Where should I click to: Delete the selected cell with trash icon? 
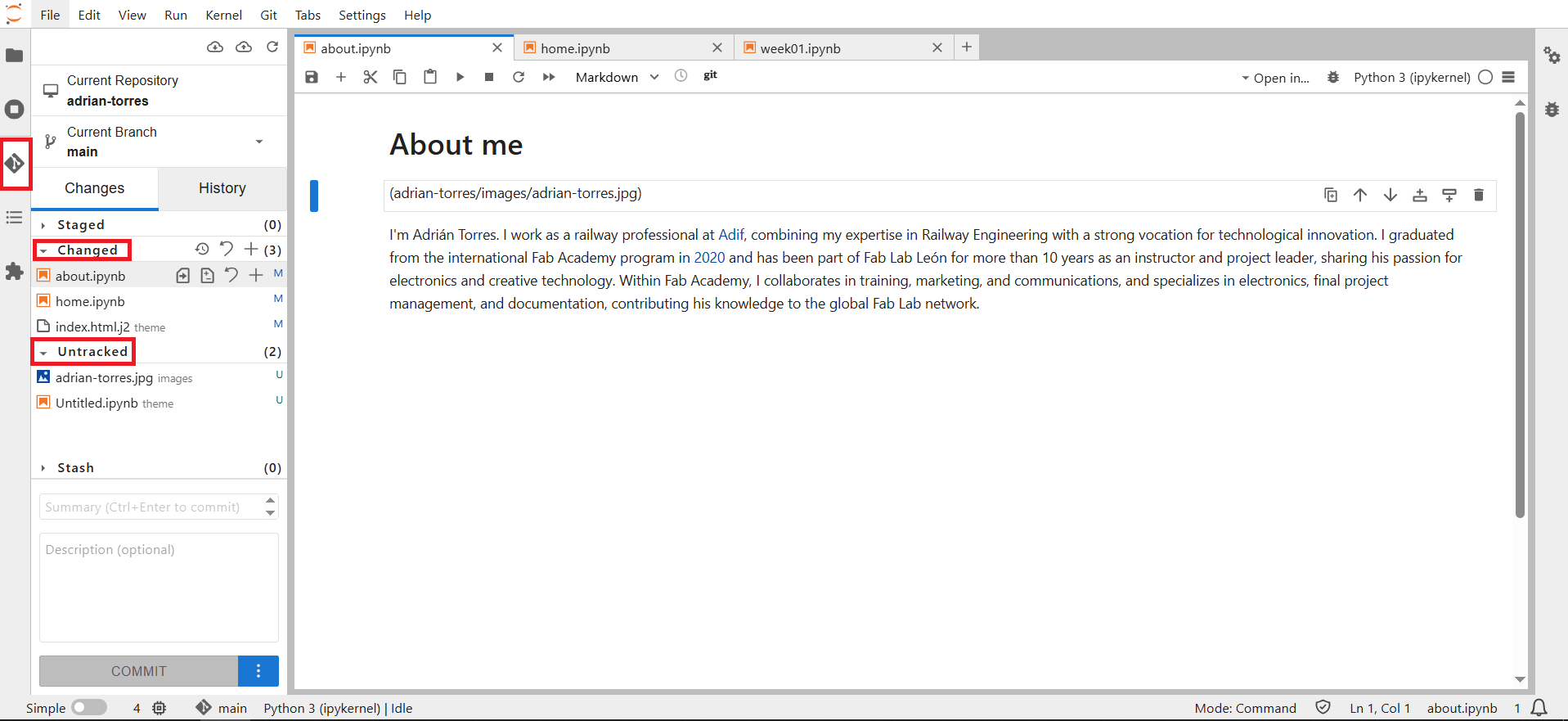[x=1478, y=195]
